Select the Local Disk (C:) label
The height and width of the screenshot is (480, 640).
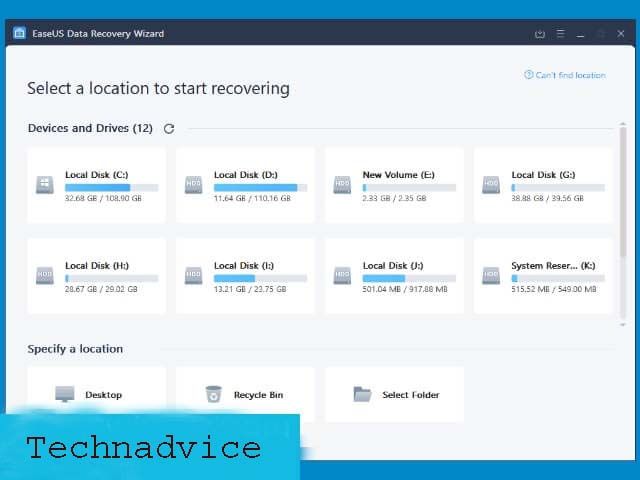97,175
